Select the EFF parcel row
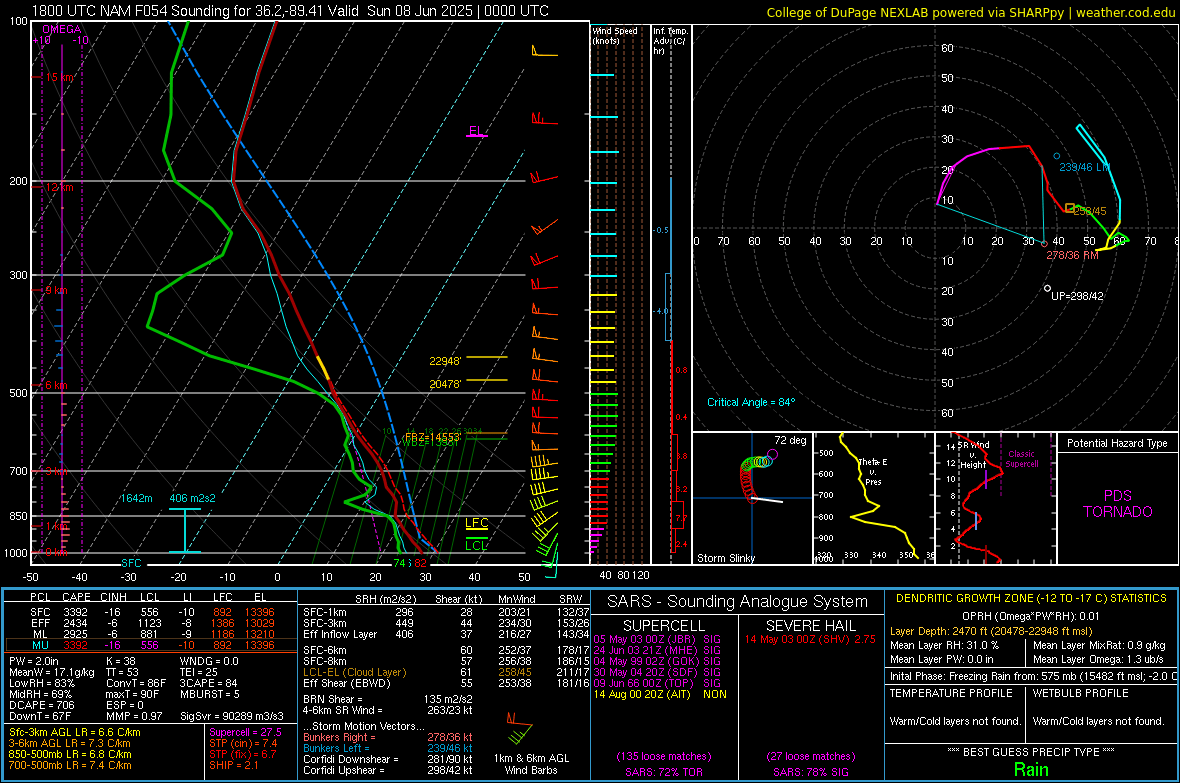The image size is (1180, 783). click(x=151, y=623)
